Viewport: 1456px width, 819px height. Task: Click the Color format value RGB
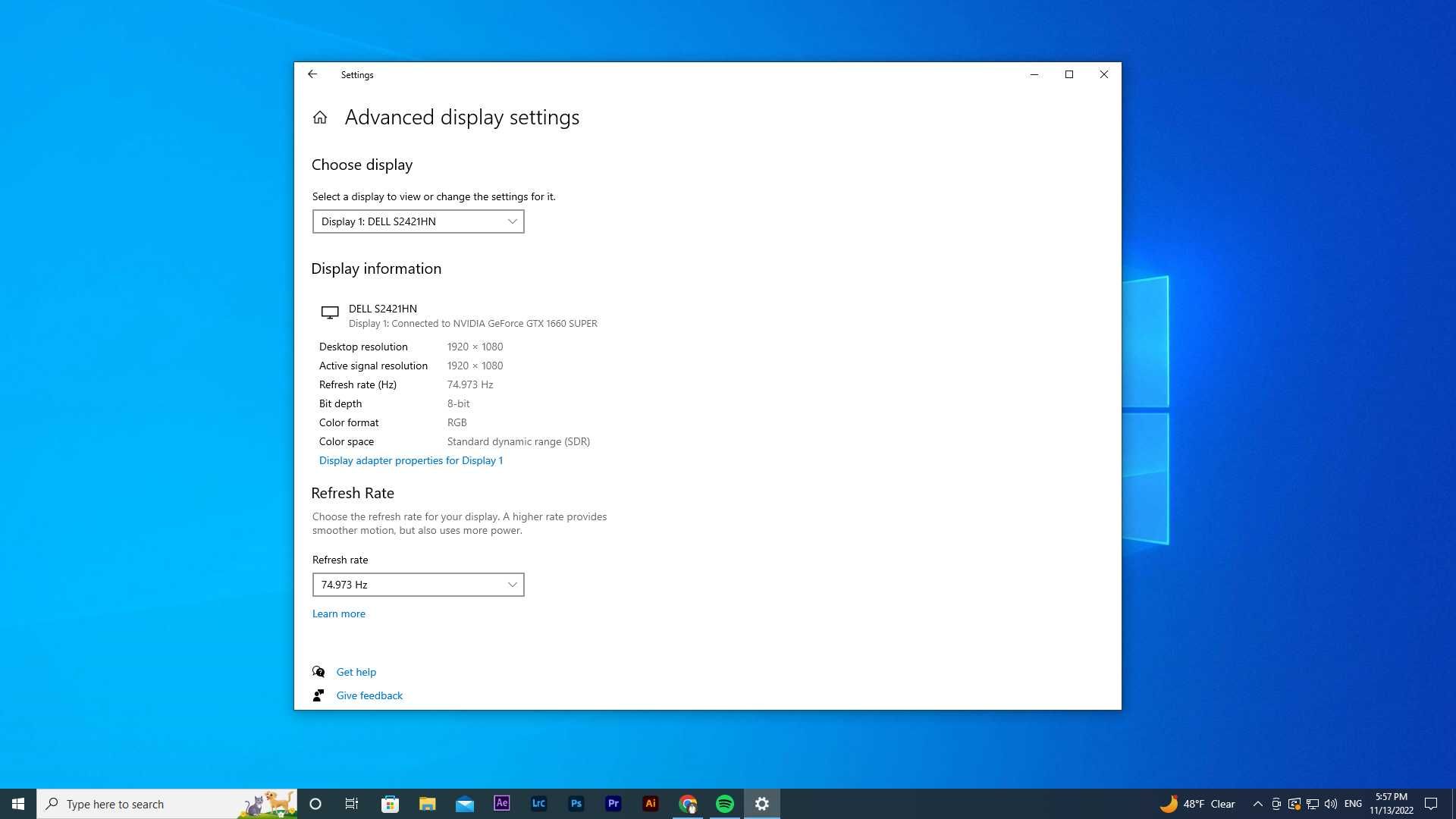click(457, 422)
